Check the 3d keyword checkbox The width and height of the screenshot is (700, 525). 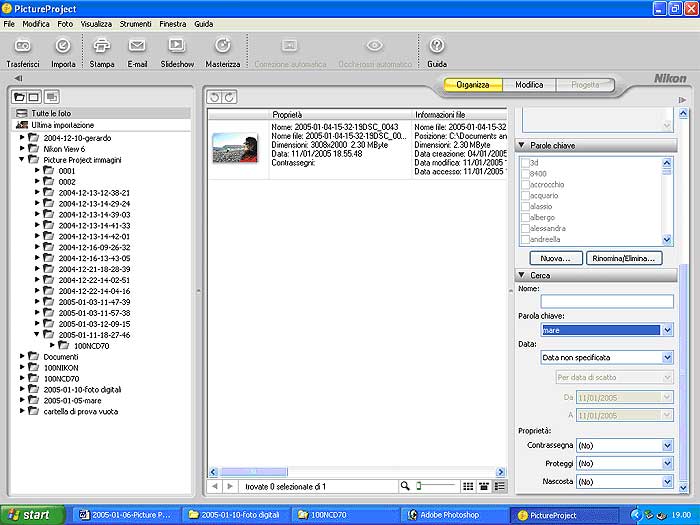[x=525, y=163]
